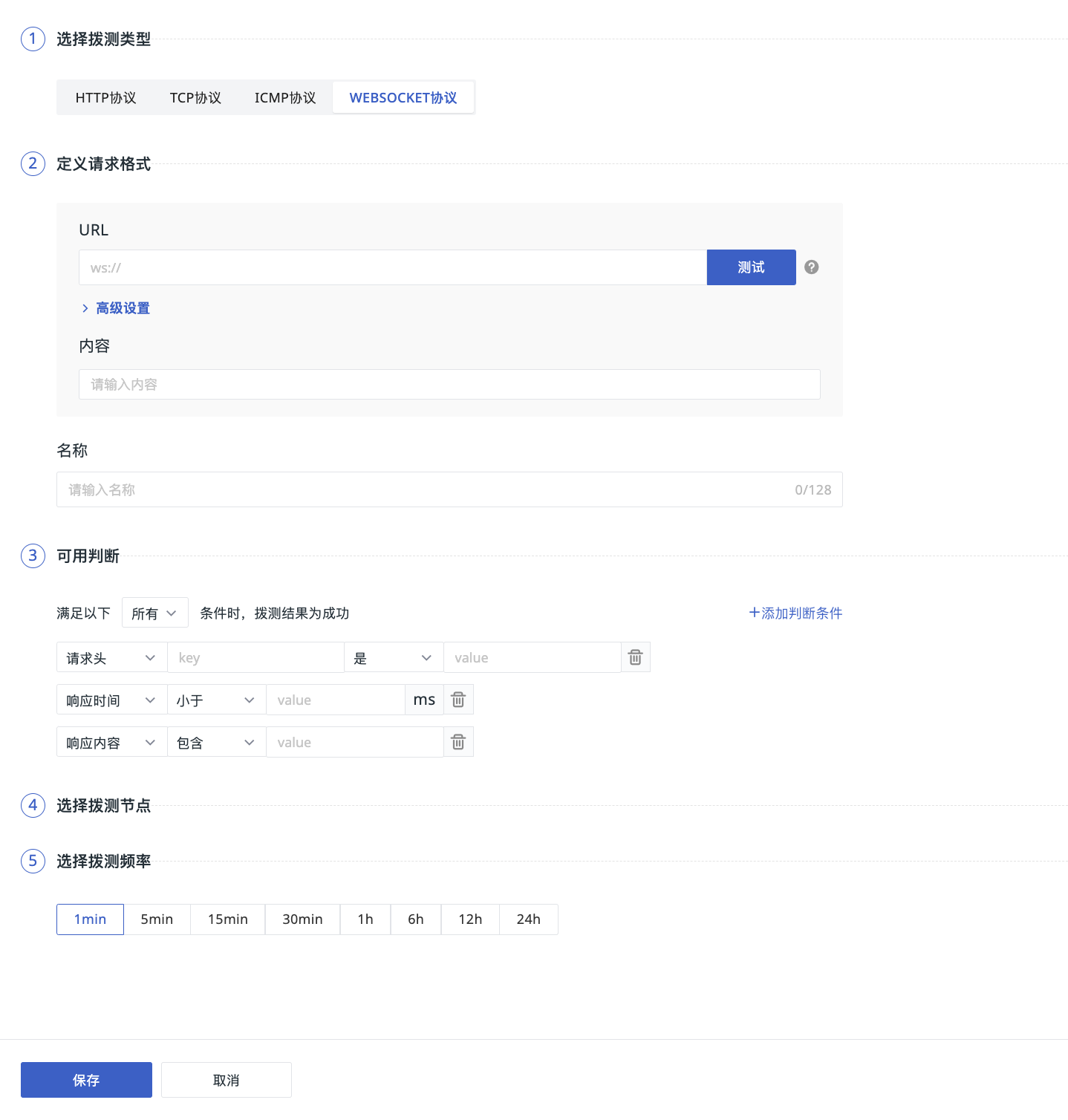Image resolution: width=1068 pixels, height=1120 pixels.
Task: Open the 包含 operator dropdown
Action: coord(216,743)
